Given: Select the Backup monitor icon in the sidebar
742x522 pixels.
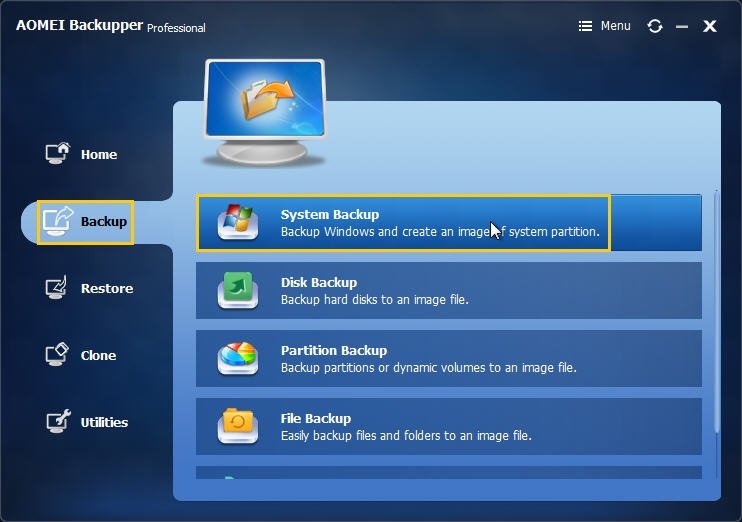Looking at the screenshot, I should (x=57, y=221).
